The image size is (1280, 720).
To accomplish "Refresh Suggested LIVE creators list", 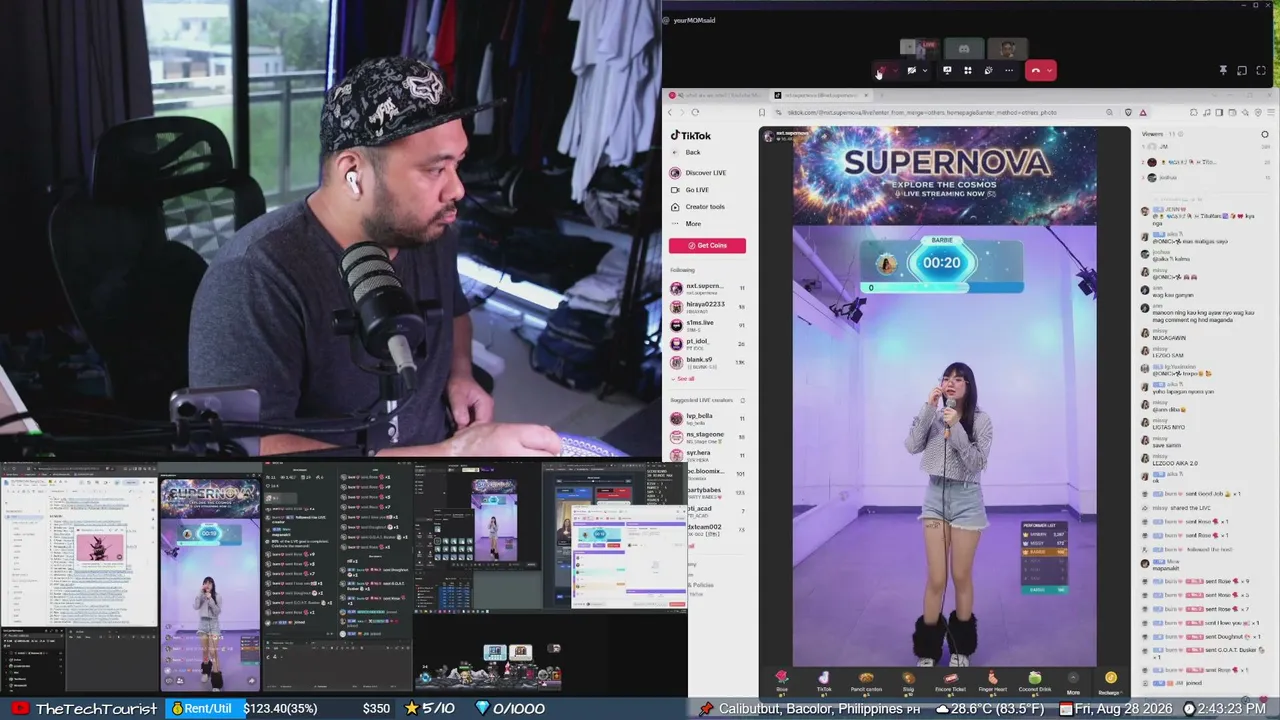I will [742, 400].
